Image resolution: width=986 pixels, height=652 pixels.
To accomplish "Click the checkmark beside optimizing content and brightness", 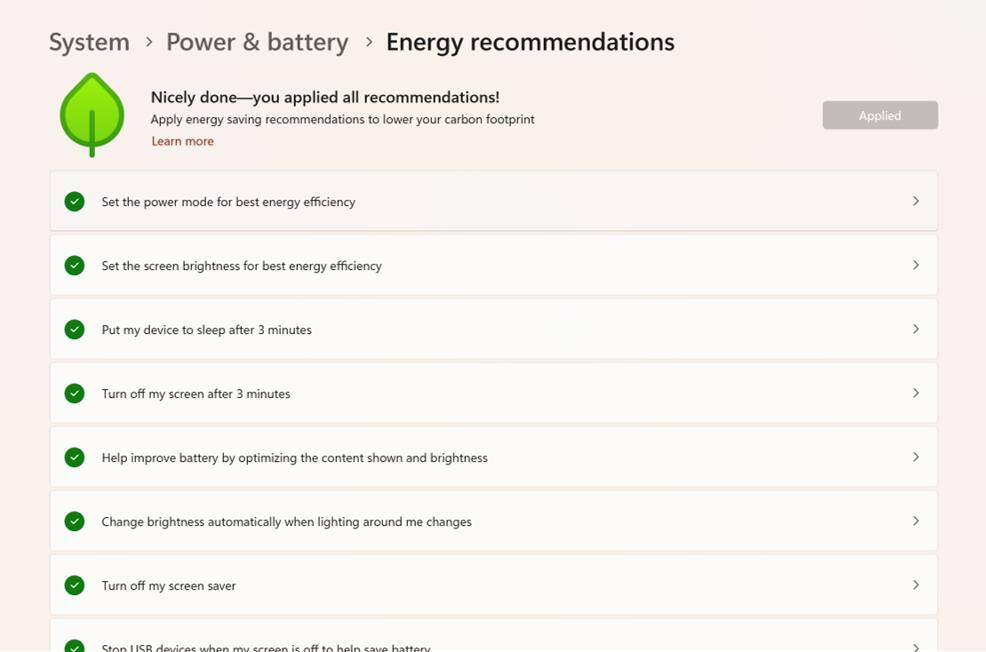I will pos(74,458).
